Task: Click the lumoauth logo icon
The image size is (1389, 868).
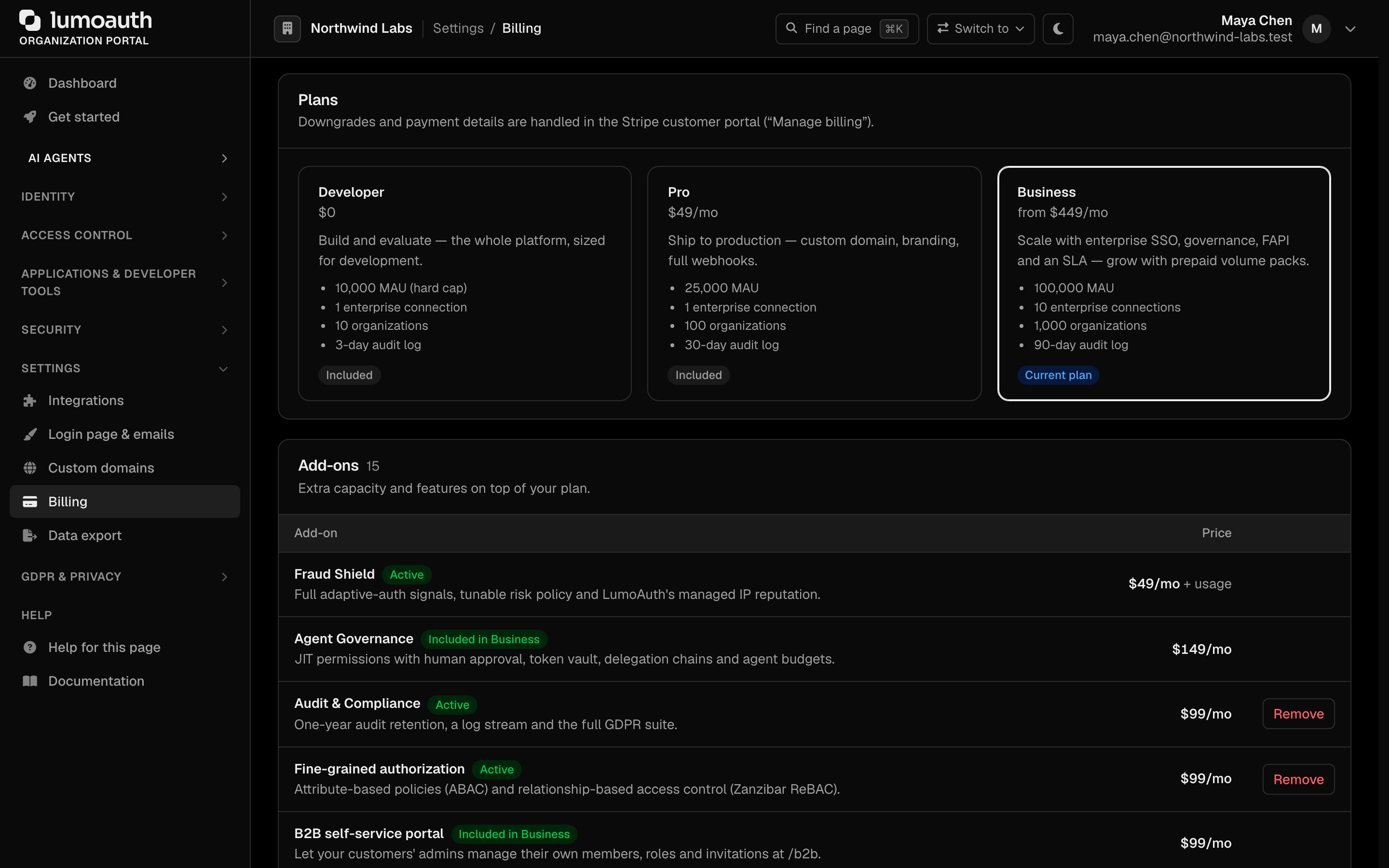Action: coord(30,20)
